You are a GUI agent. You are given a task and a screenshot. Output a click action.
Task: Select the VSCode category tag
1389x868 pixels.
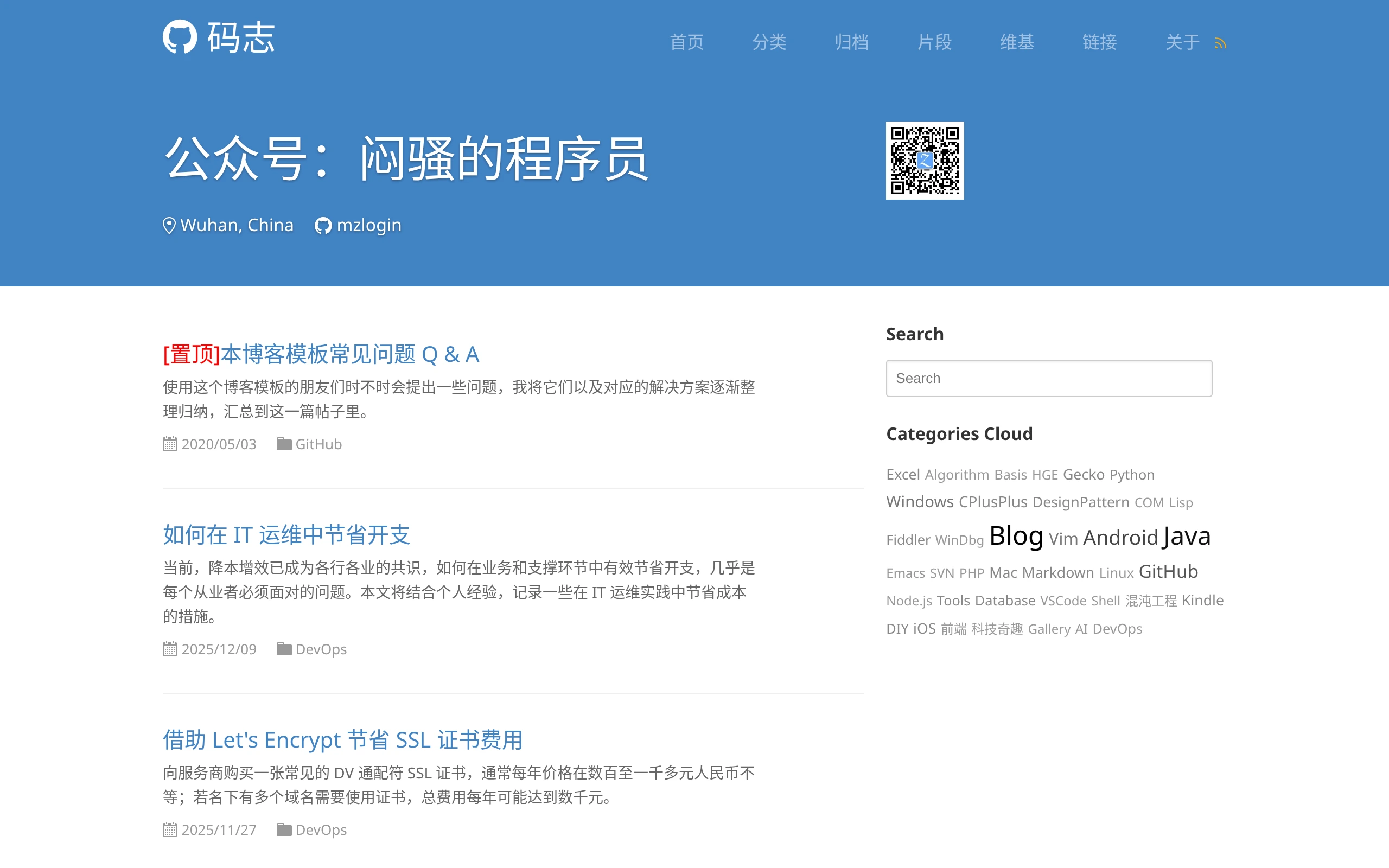point(1063,601)
